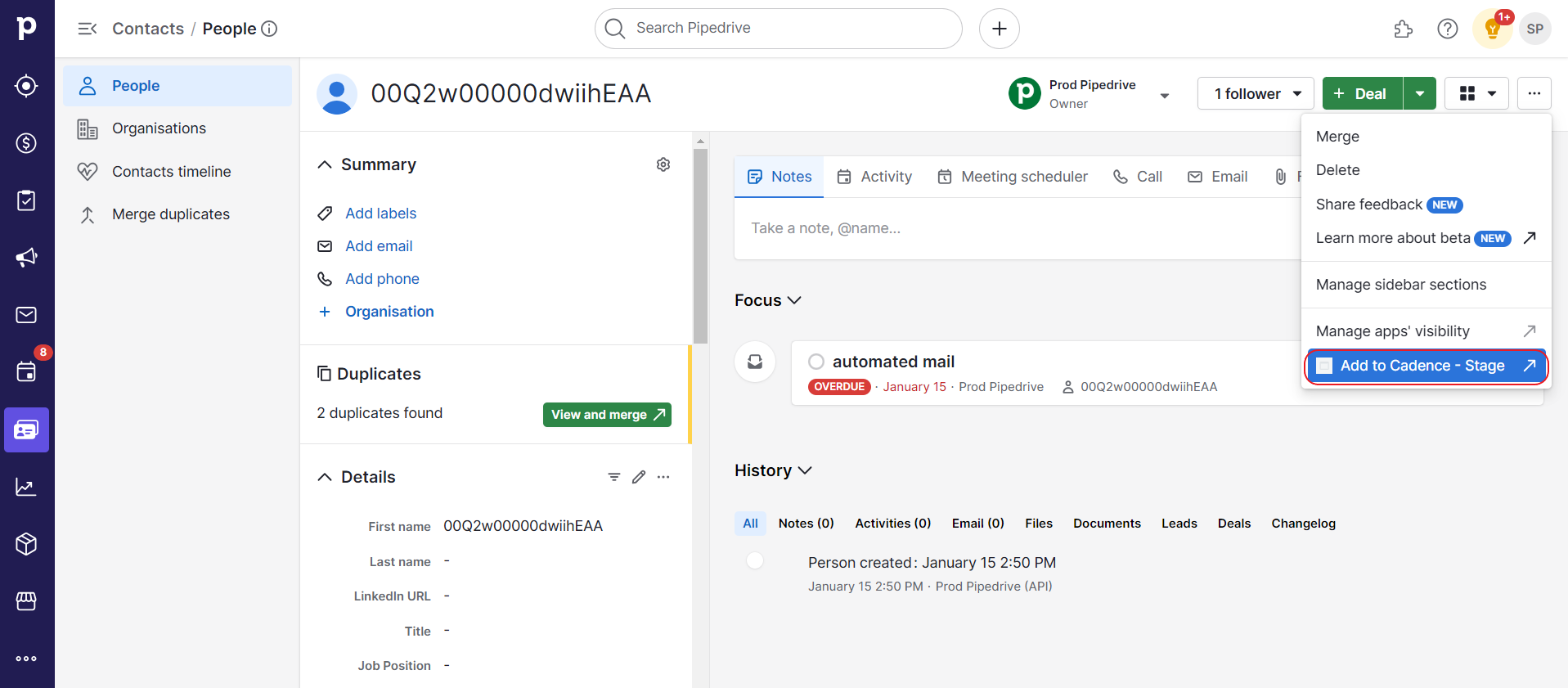This screenshot has height=688, width=1568.
Task: Select Delete from the menu
Action: pyautogui.click(x=1426, y=170)
